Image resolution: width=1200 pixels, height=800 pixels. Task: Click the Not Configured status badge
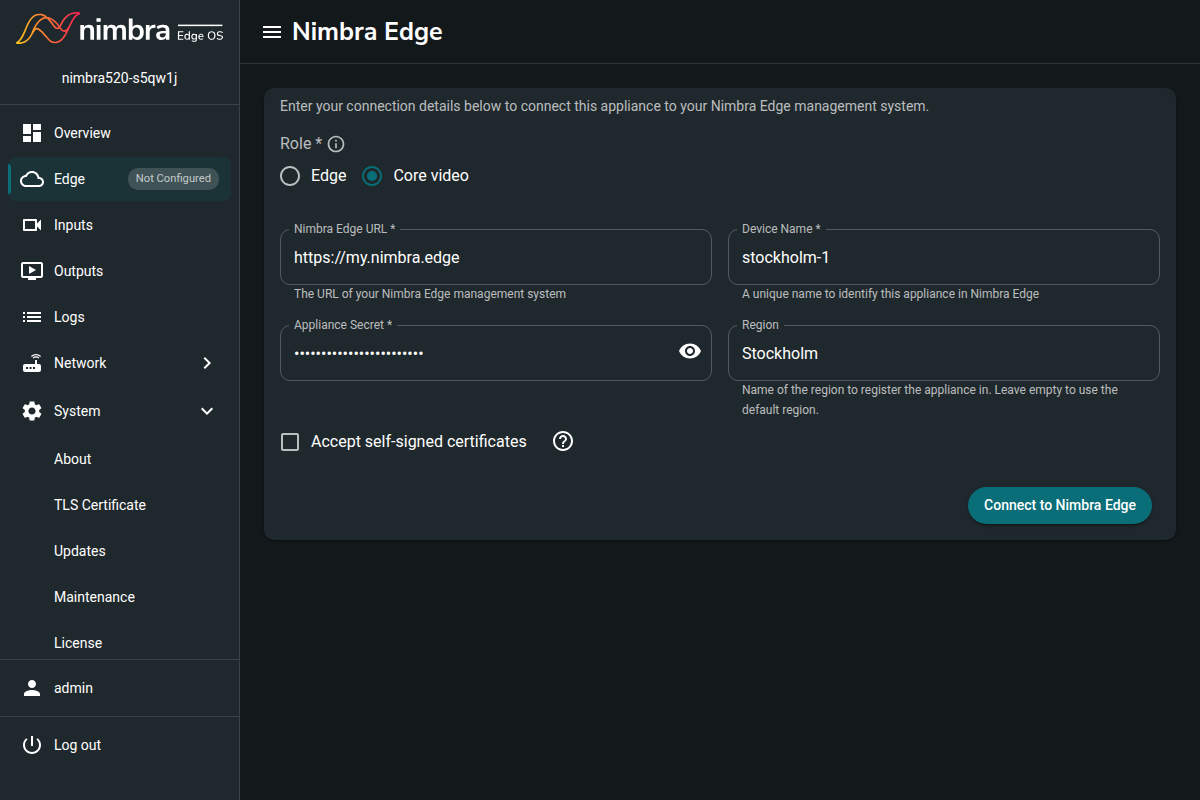[x=174, y=179]
